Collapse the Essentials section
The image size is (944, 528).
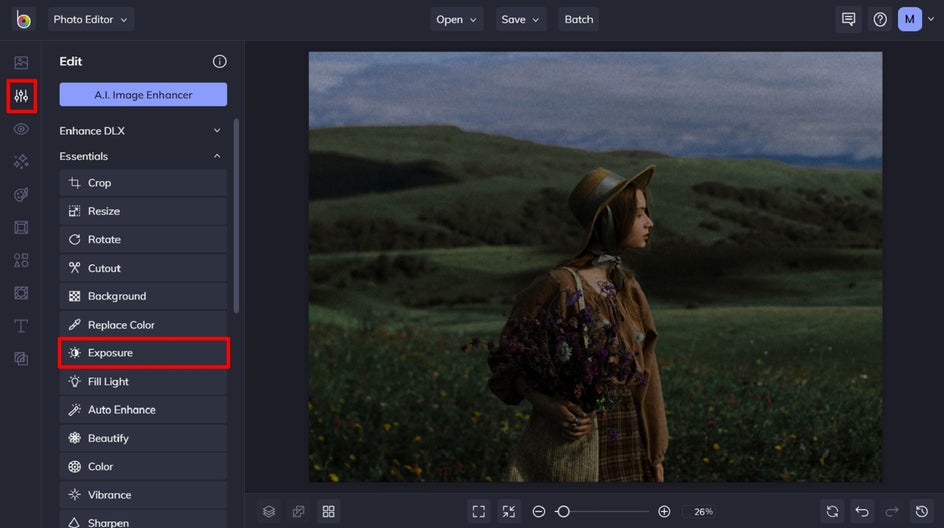[x=143, y=156]
